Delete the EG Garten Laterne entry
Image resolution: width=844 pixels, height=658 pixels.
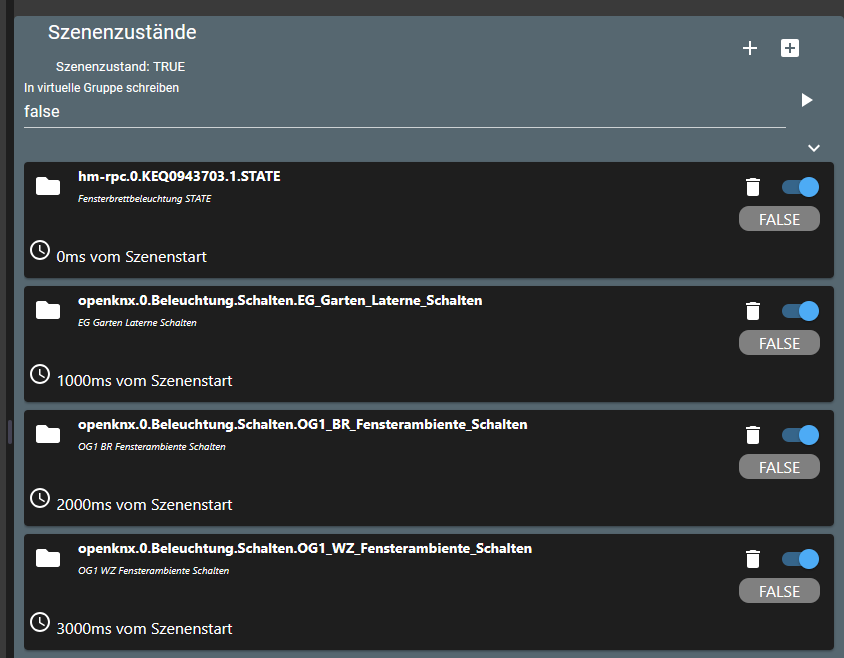click(x=753, y=311)
